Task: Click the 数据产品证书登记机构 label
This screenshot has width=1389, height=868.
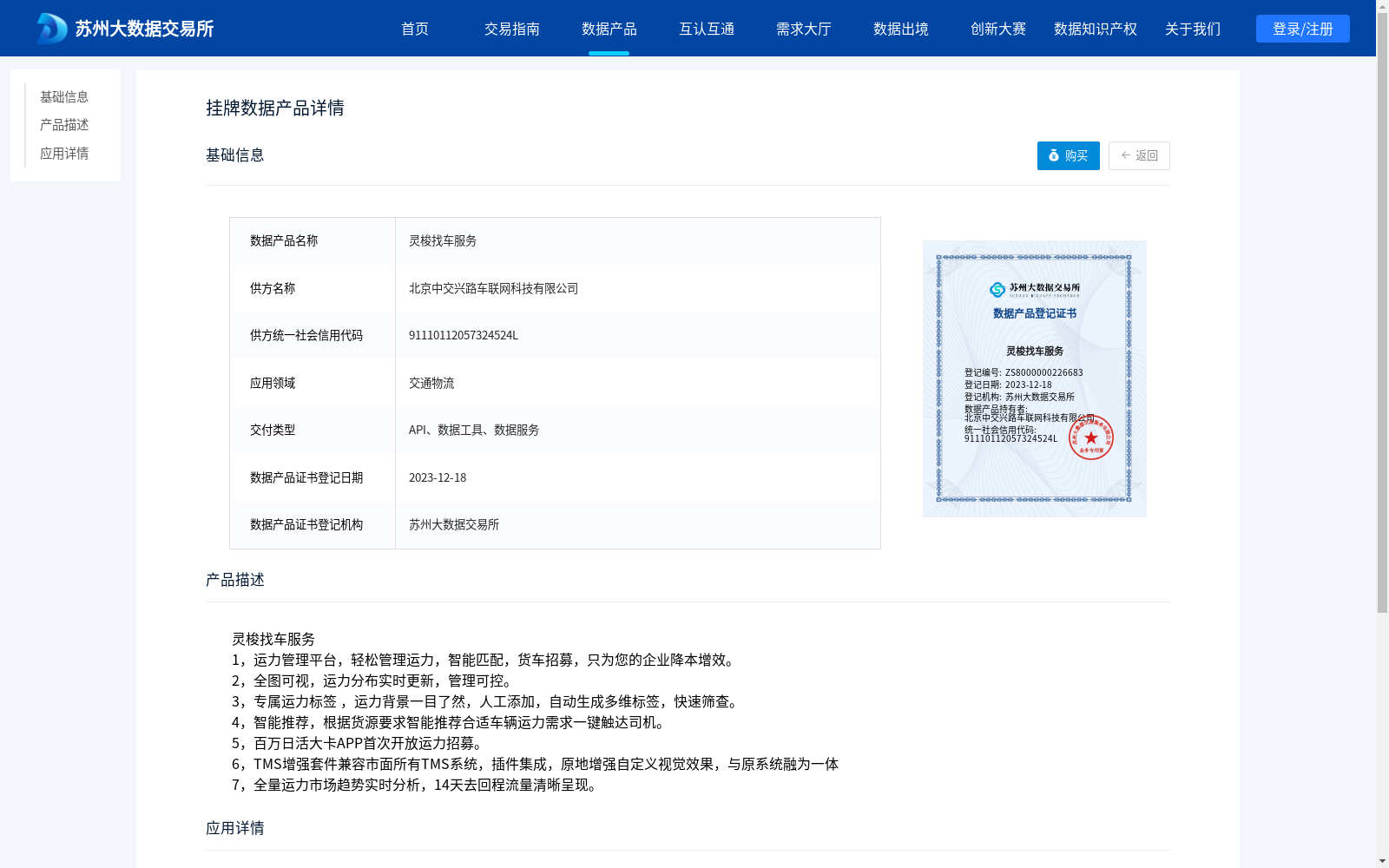Action: [306, 524]
